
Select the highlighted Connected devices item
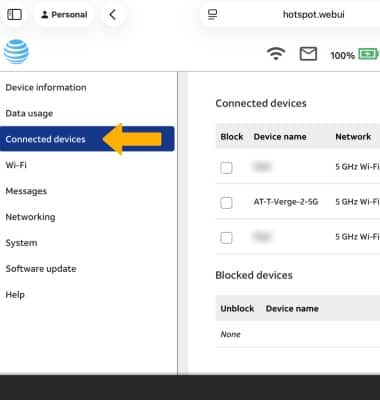tap(87, 139)
